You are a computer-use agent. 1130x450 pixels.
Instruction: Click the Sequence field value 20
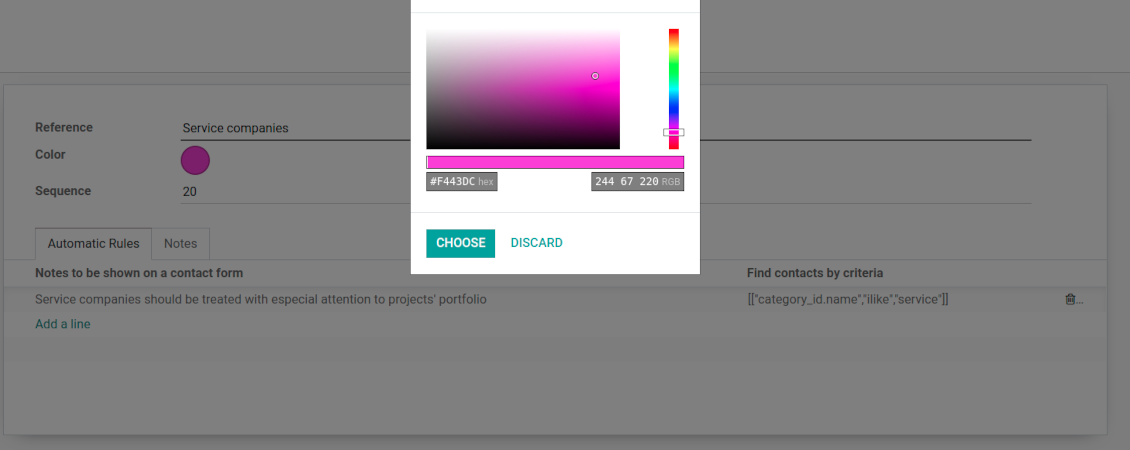605,192
